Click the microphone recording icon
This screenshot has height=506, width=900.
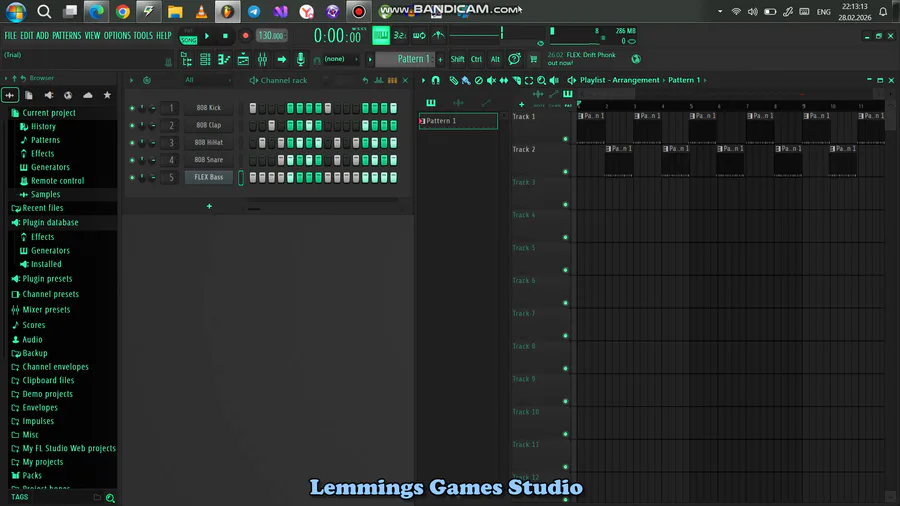tap(300, 59)
